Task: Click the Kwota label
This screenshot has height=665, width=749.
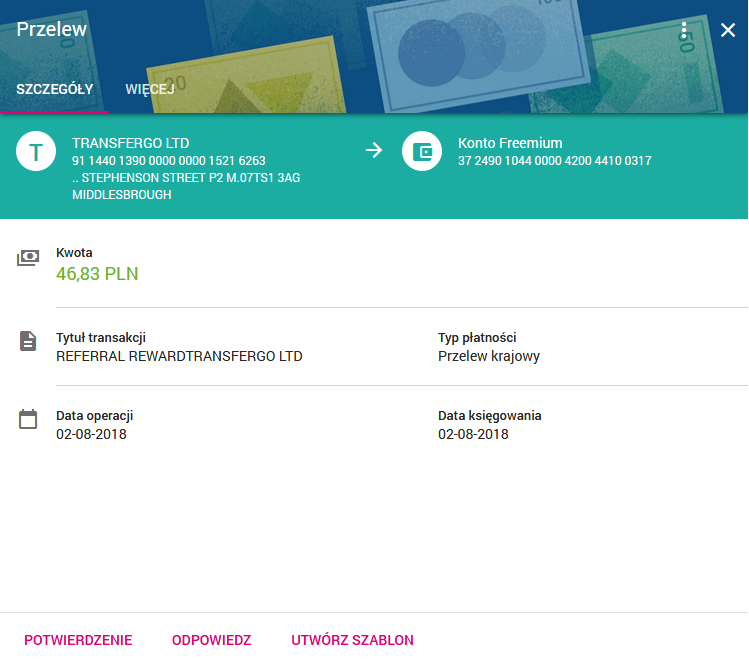Action: 74,253
